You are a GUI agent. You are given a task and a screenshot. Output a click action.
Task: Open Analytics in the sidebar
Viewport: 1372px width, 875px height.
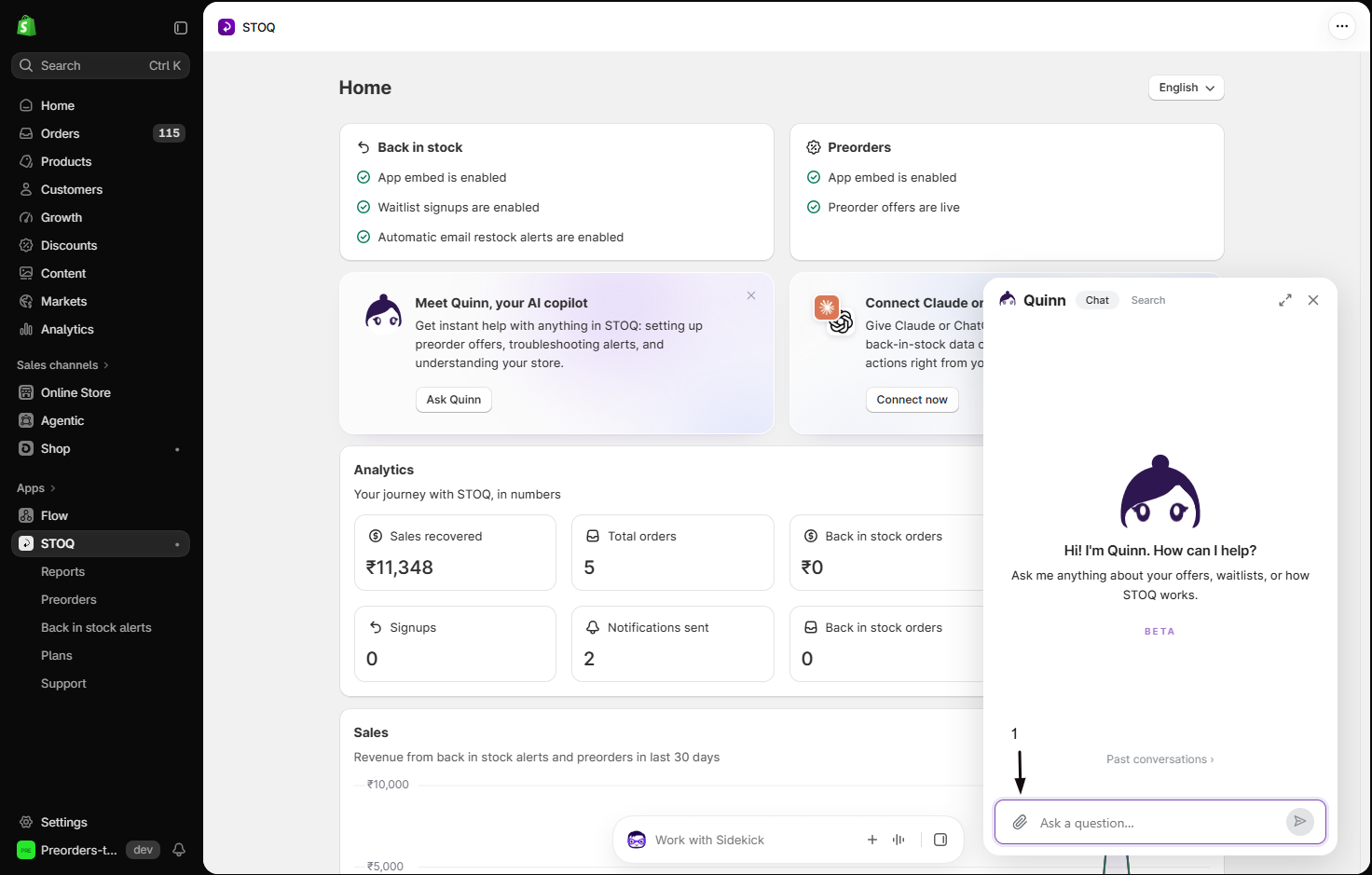coord(101,329)
